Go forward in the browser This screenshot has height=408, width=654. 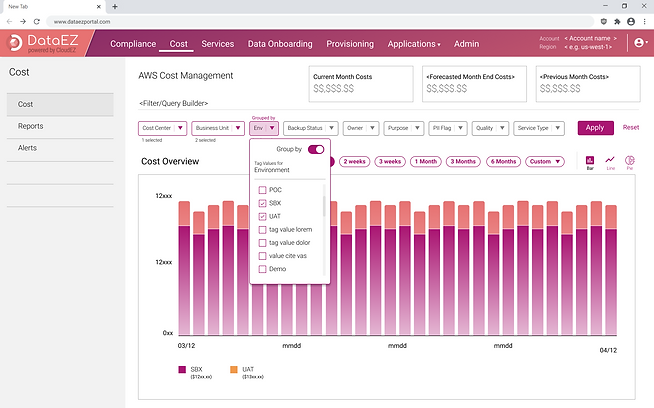23,22
